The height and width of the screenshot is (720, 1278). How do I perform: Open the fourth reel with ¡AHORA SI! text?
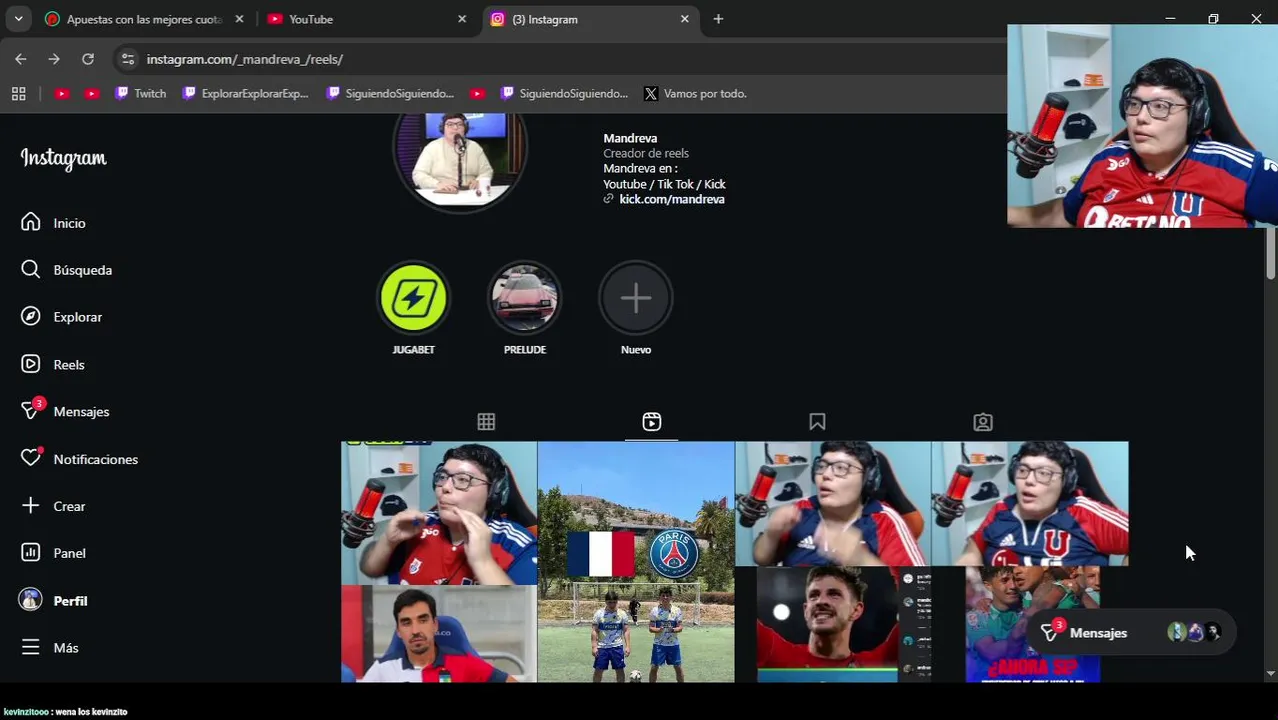tap(1030, 562)
